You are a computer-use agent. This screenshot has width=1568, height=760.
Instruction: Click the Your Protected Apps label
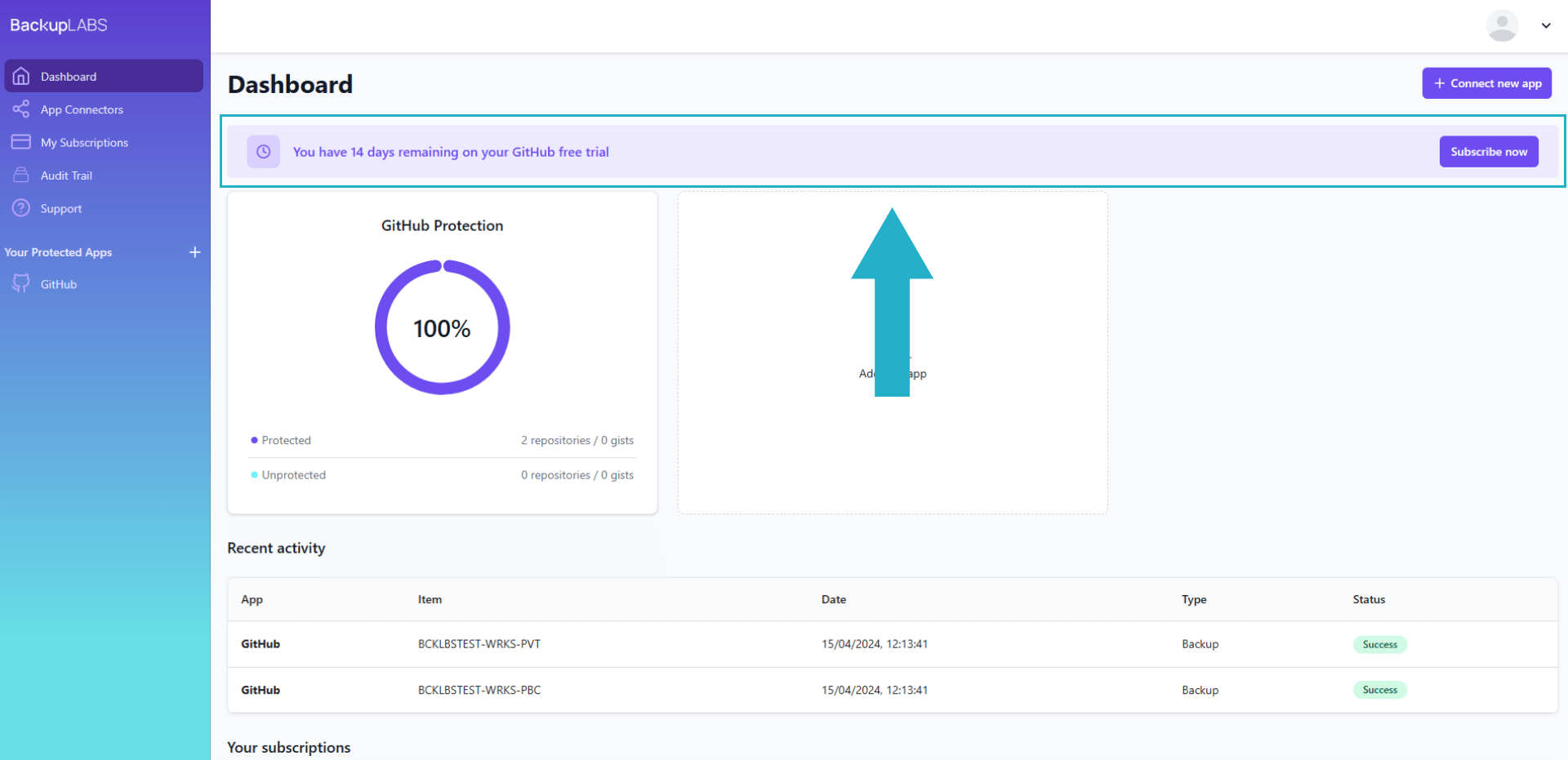click(58, 252)
